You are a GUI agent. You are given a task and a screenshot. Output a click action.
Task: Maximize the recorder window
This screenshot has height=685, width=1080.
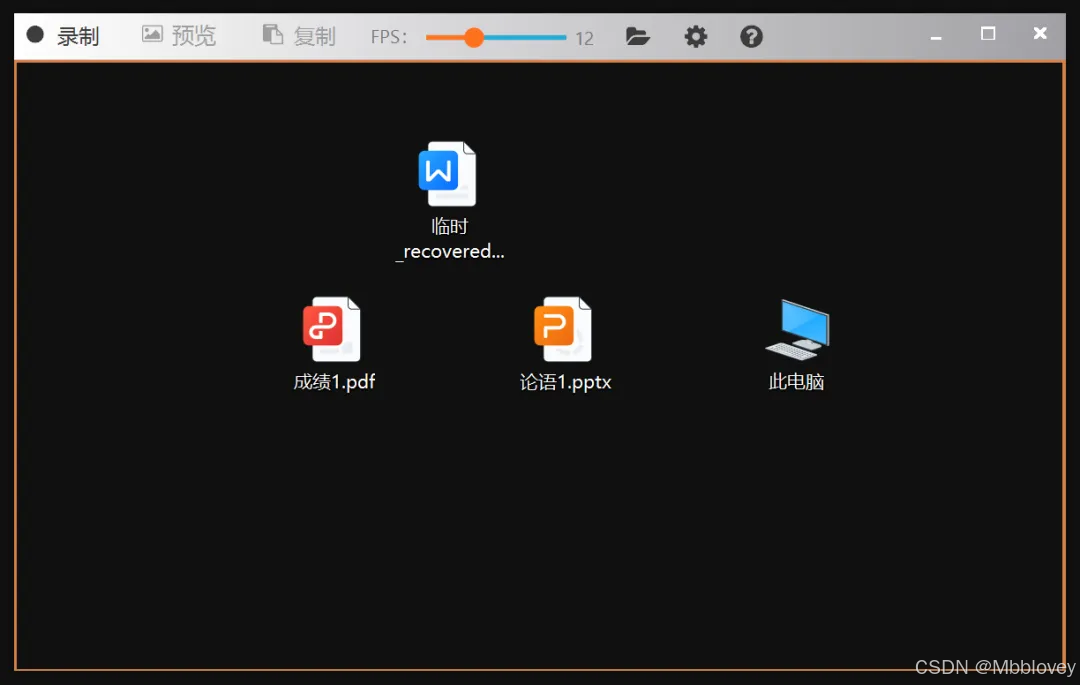click(x=988, y=34)
